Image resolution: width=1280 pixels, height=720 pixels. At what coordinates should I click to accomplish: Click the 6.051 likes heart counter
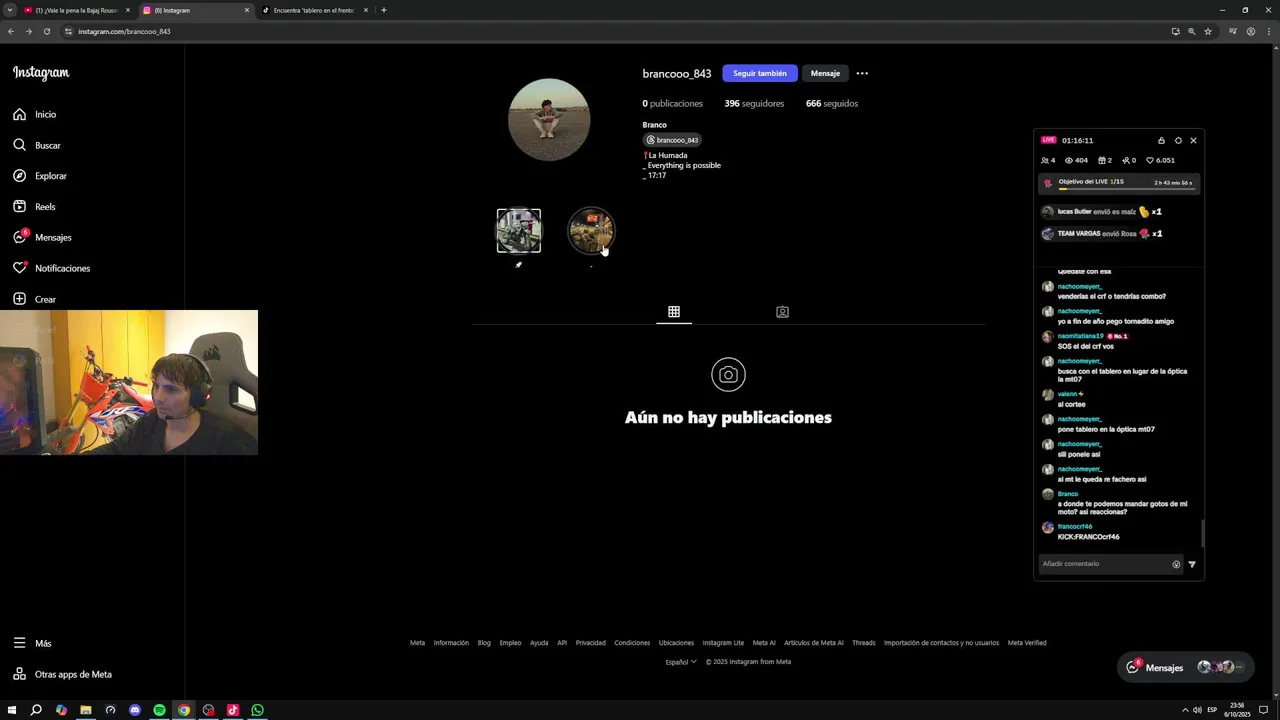click(1160, 160)
